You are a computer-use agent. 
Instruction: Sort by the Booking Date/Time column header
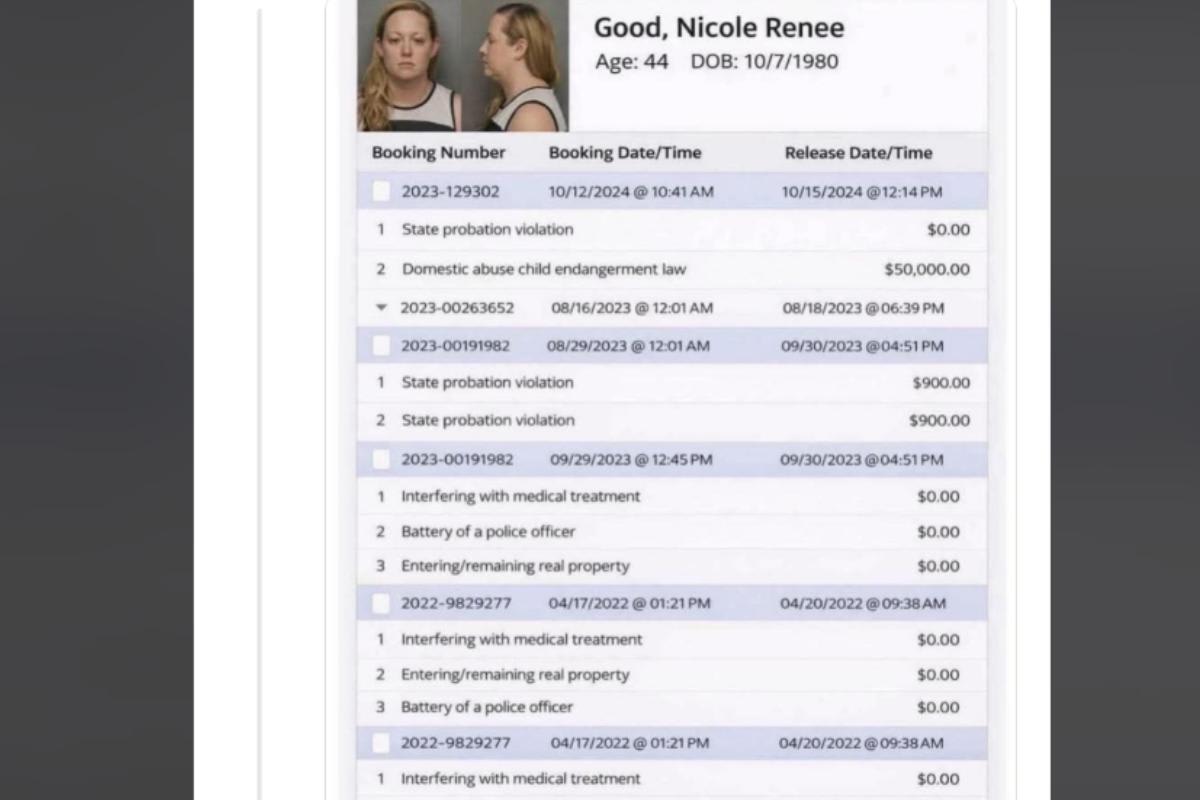(624, 152)
